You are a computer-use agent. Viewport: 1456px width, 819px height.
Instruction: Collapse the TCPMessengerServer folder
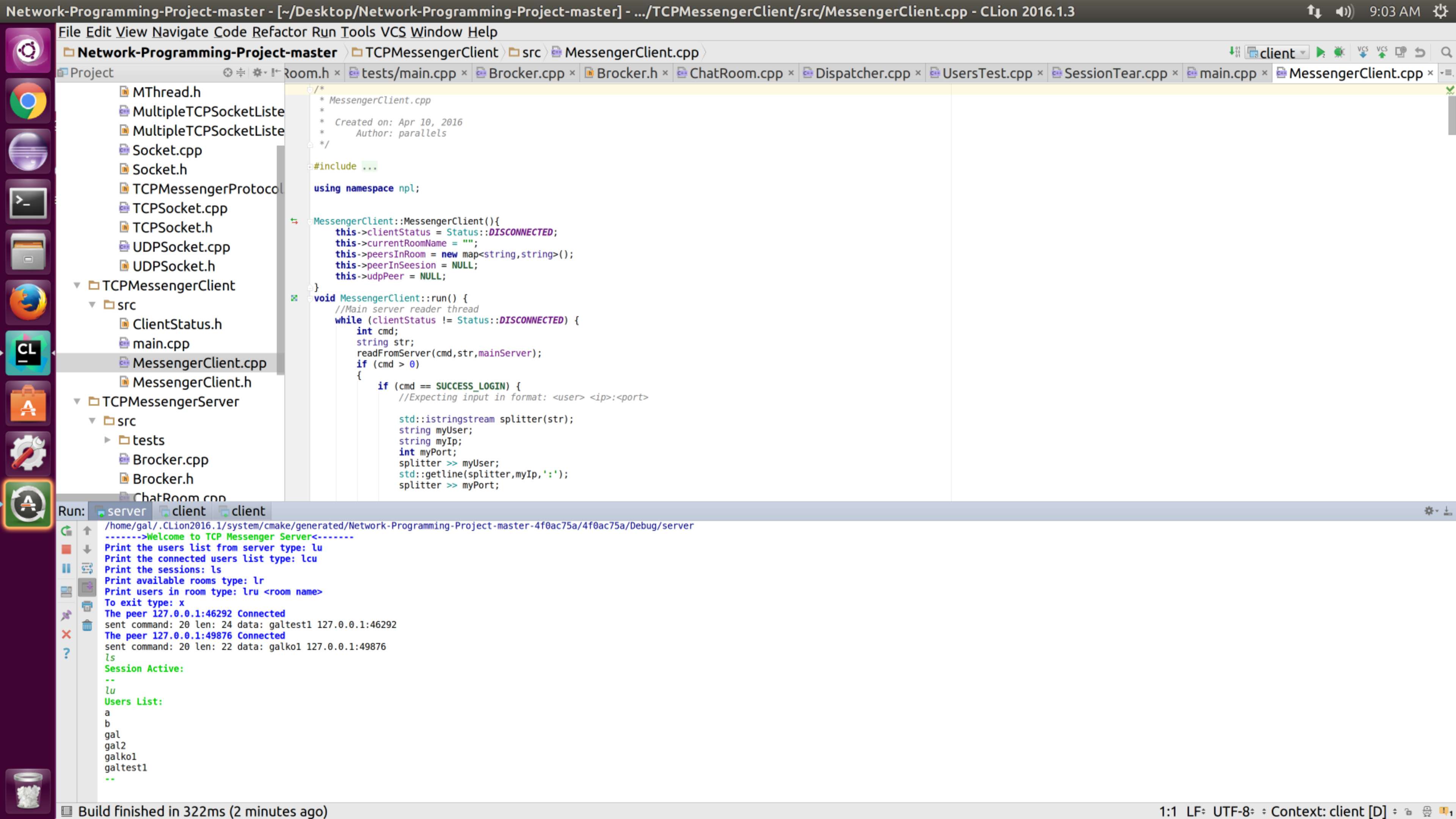click(77, 401)
